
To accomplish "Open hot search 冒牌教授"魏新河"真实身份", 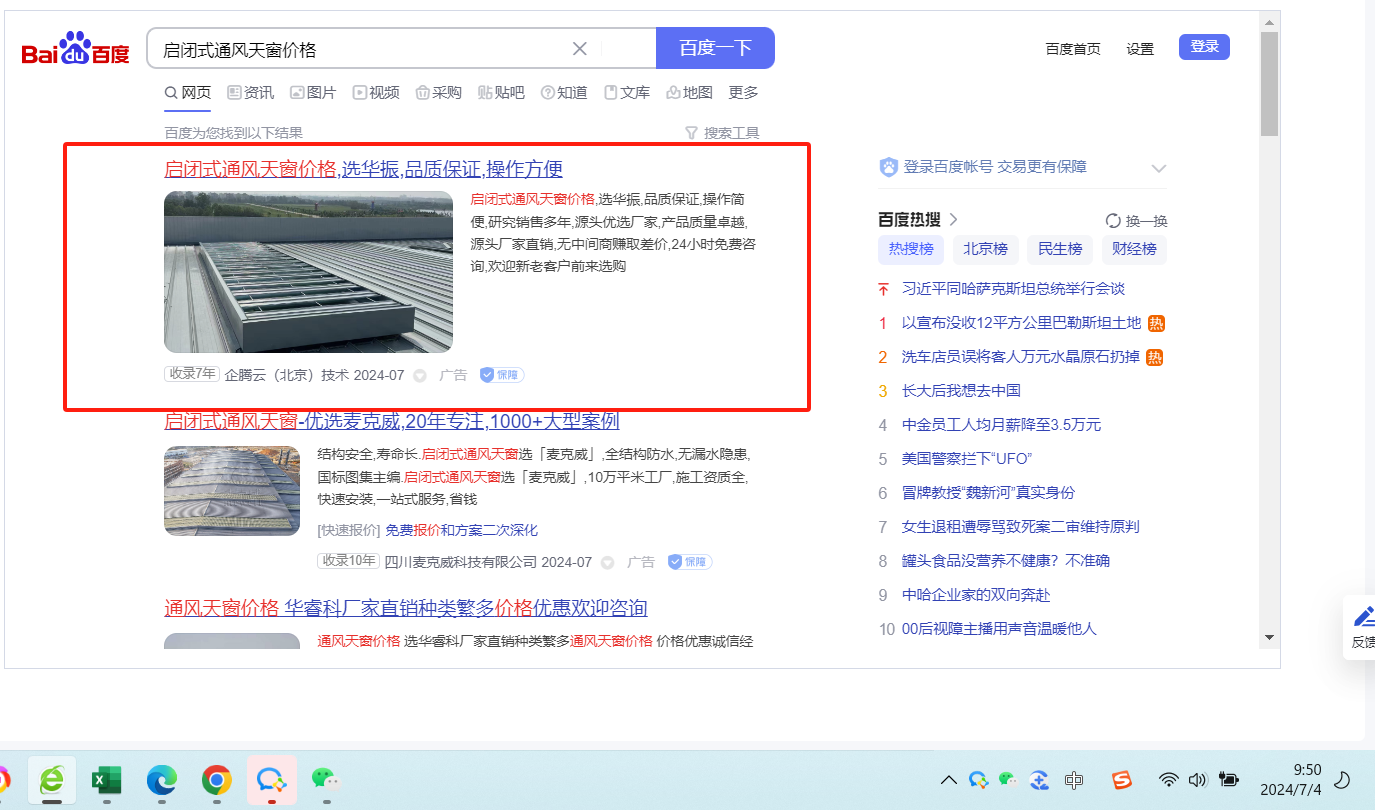I will point(988,493).
